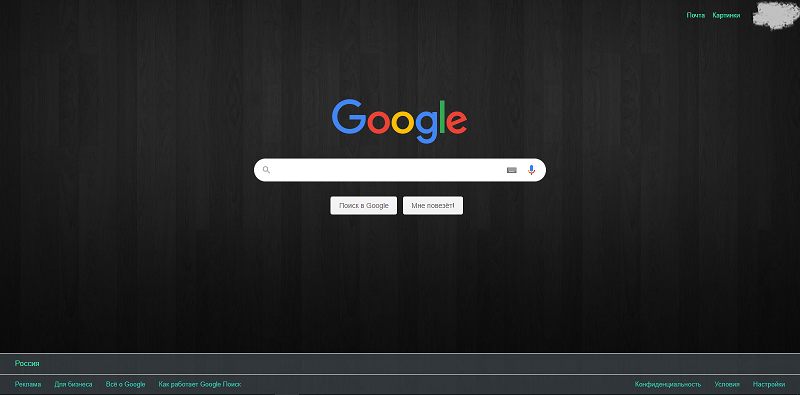This screenshot has width=800, height=395.
Task: Click the magnifier icon in search box
Action: pyautogui.click(x=266, y=170)
